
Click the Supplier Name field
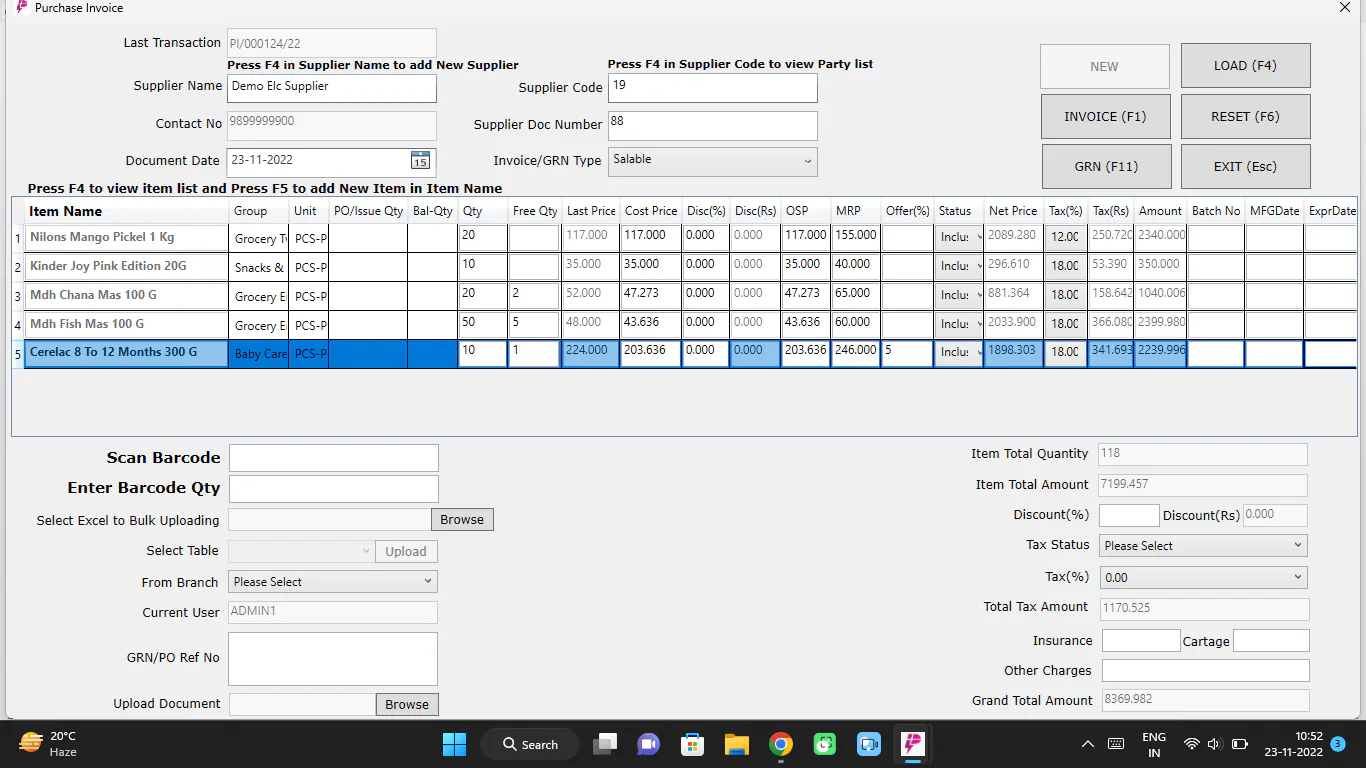tap(332, 88)
